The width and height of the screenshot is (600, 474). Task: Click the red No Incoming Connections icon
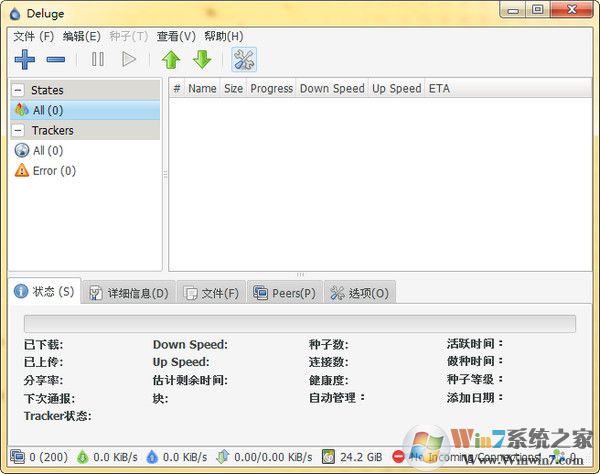[x=398, y=456]
